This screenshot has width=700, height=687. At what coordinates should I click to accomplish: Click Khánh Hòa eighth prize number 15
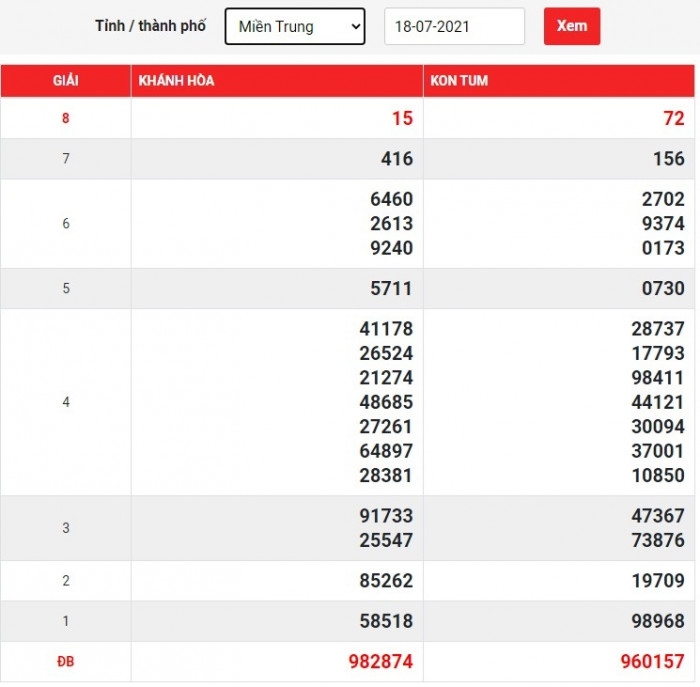click(x=401, y=118)
